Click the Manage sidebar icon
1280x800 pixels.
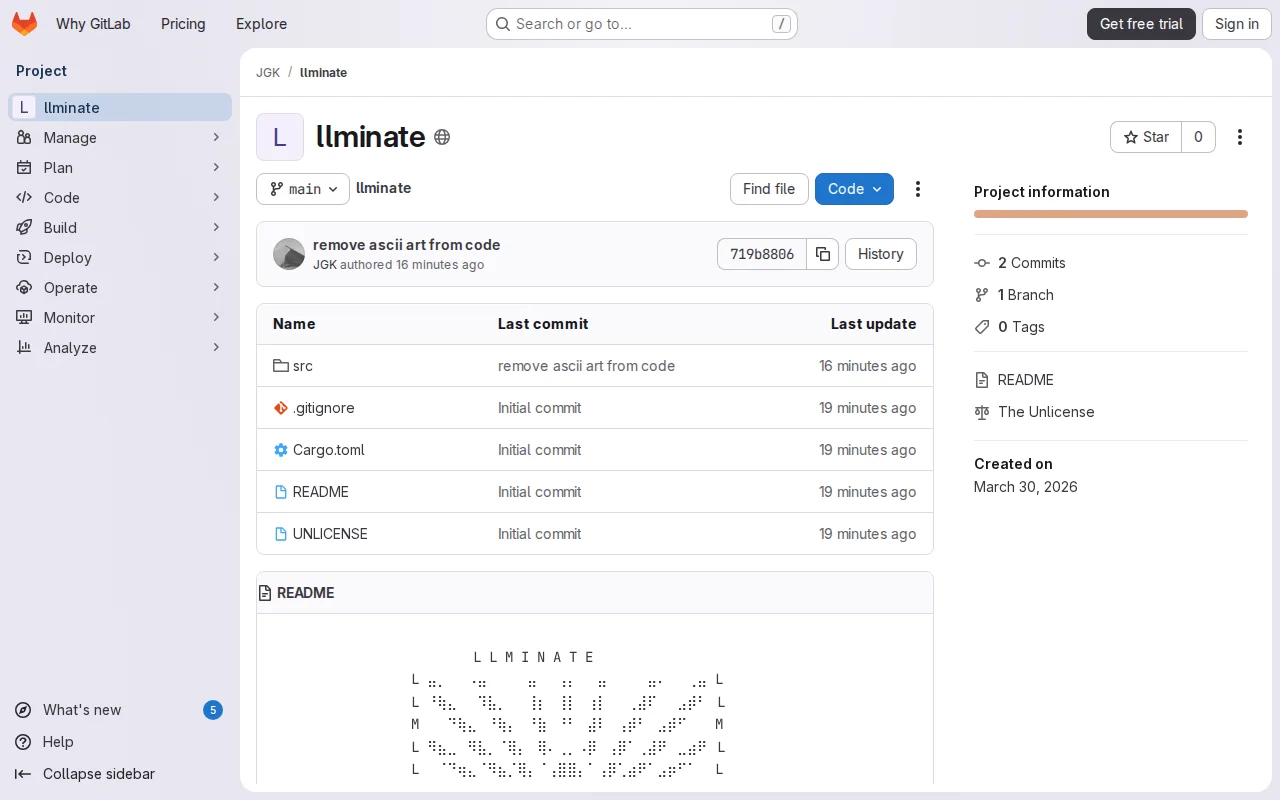(24, 137)
